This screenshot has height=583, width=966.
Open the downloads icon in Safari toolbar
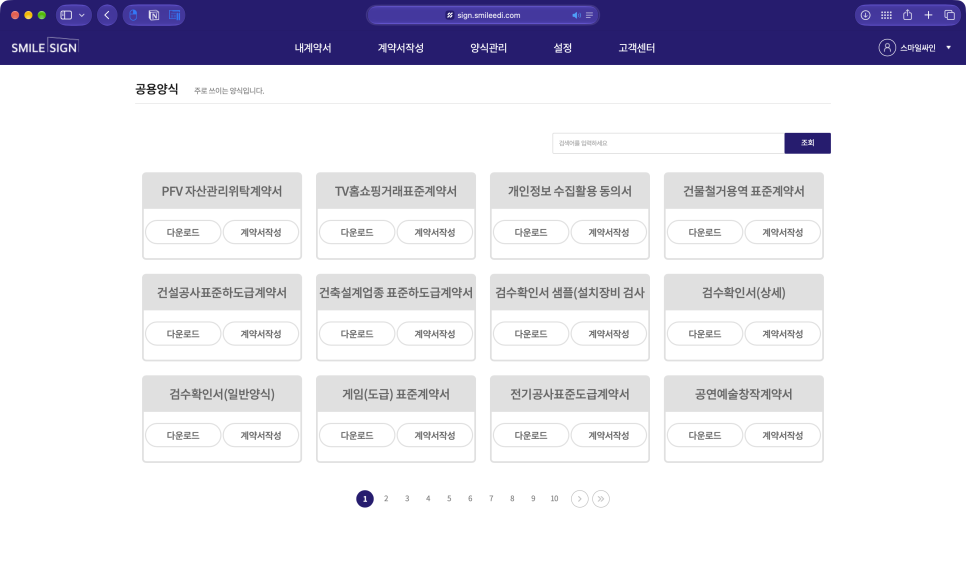coord(866,15)
